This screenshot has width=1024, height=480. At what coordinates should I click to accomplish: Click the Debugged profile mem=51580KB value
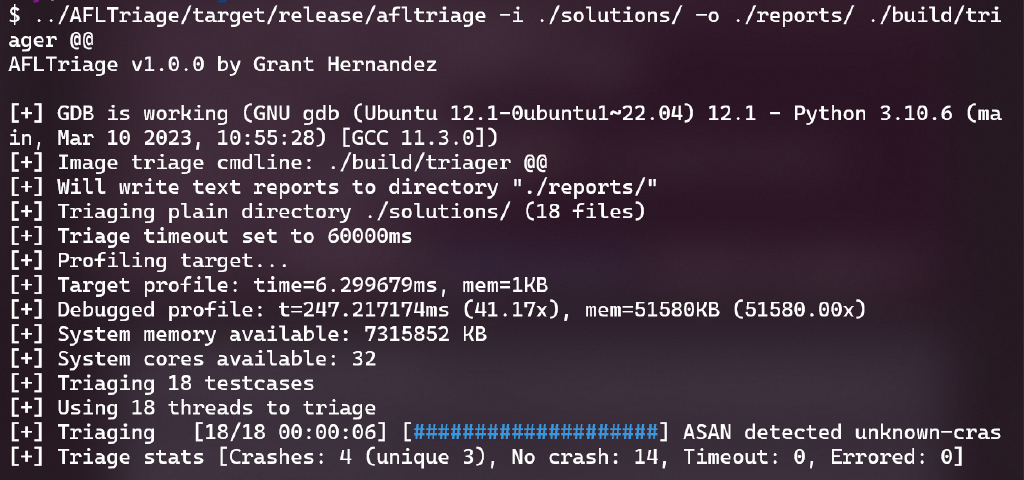[x=652, y=310]
